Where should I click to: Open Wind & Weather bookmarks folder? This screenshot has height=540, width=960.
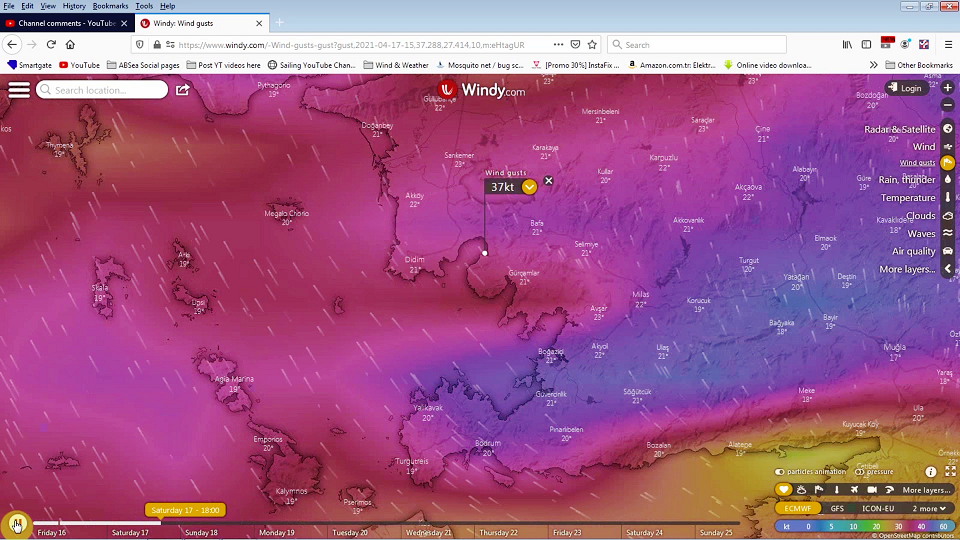point(396,65)
